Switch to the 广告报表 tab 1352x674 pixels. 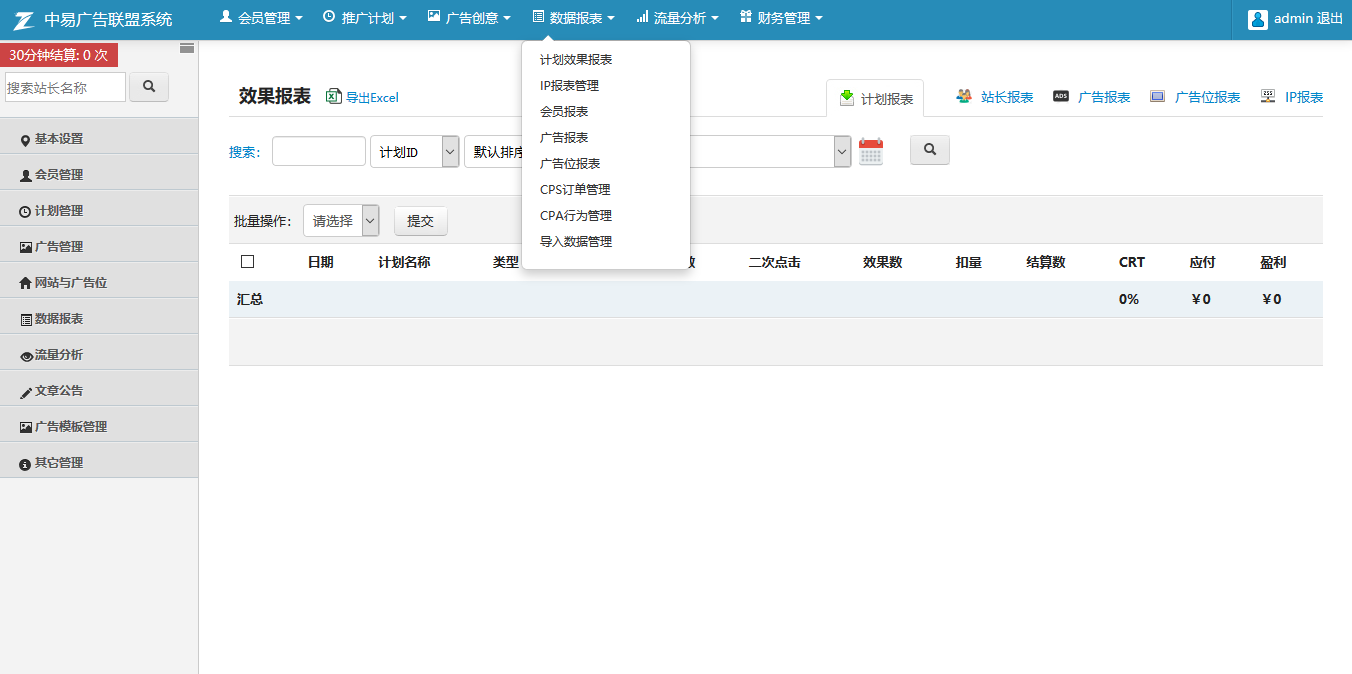tap(1092, 97)
